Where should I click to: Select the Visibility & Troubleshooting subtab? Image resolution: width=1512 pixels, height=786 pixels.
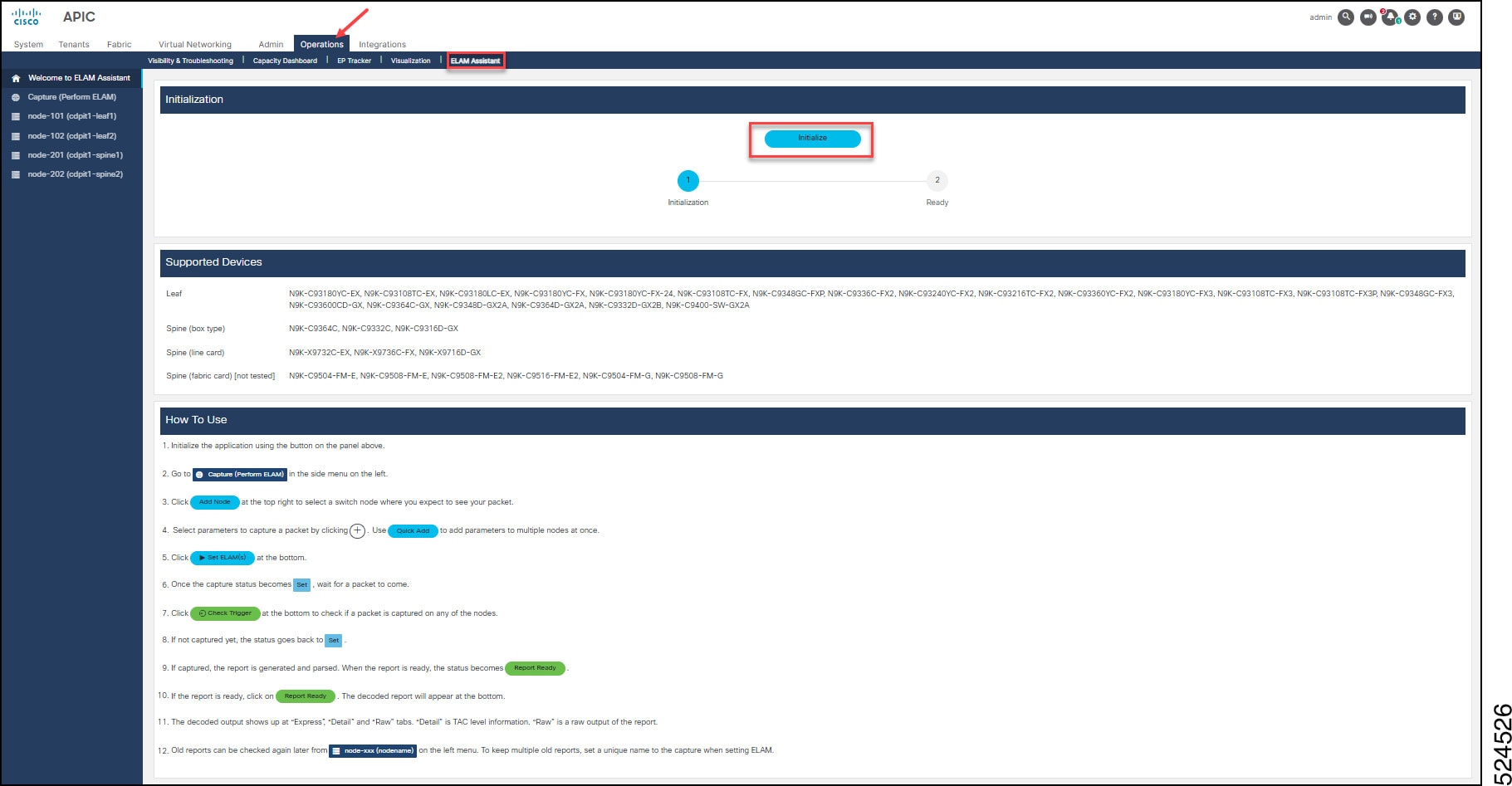[189, 60]
